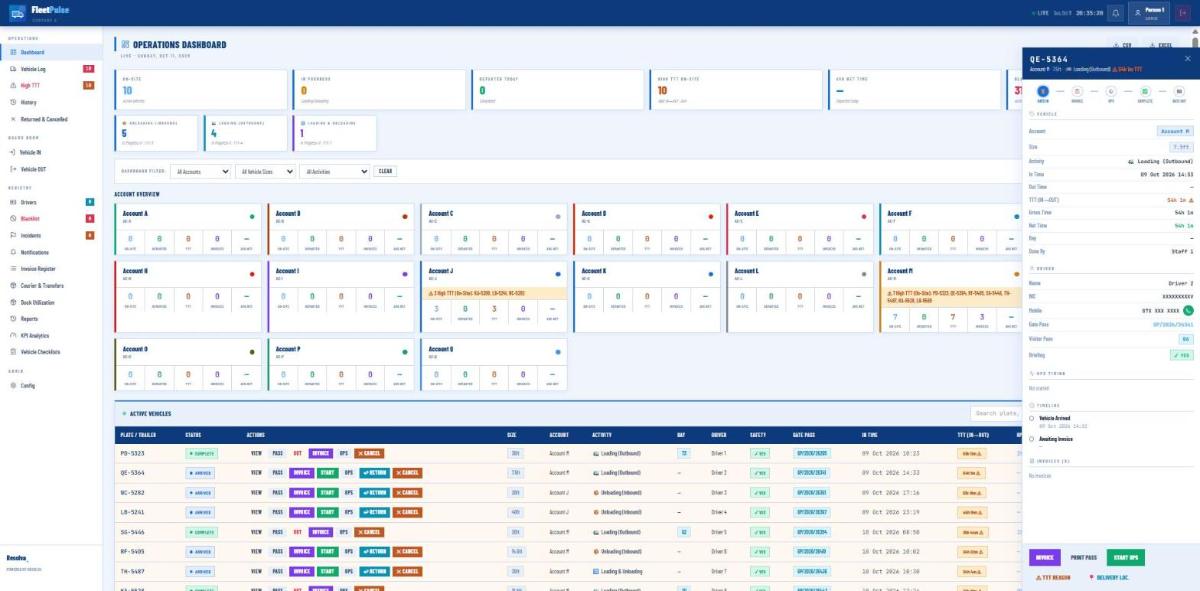Image resolution: width=1200 pixels, height=591 pixels.
Task: Click the Gate Out step circle
Action: (x=1179, y=91)
